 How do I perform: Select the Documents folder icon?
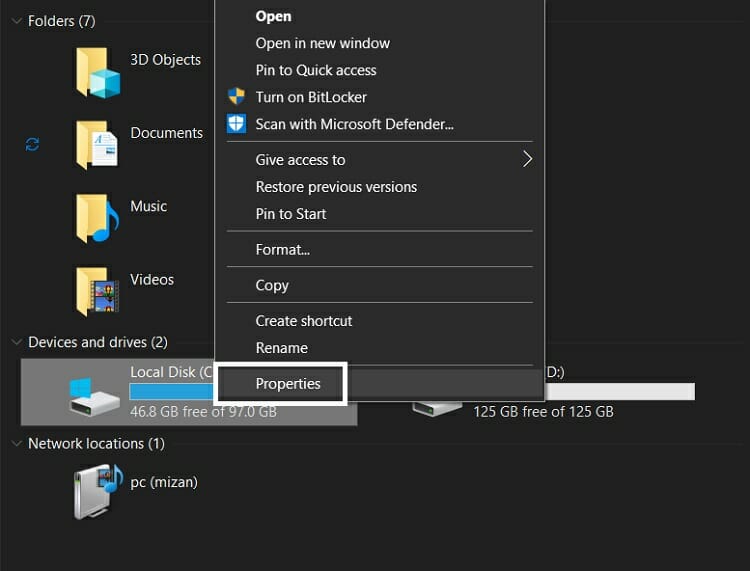tap(97, 145)
